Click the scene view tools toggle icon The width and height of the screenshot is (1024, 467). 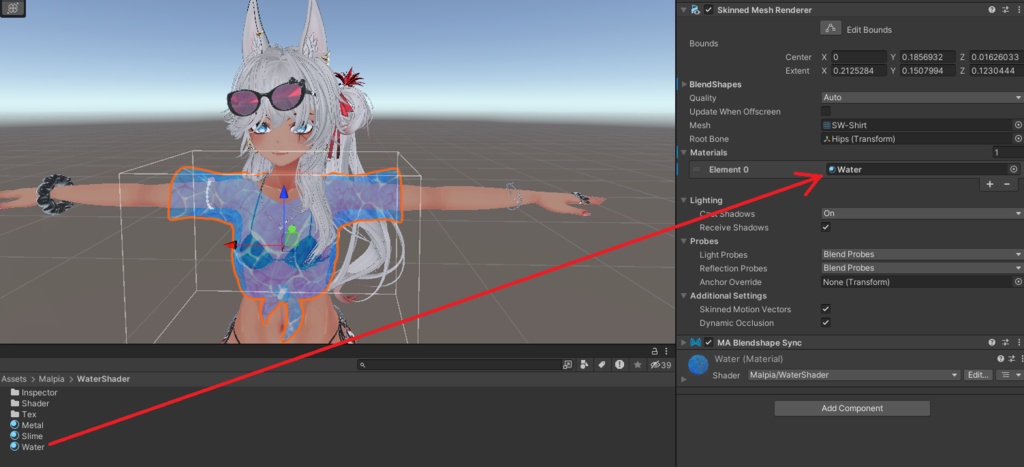12,8
